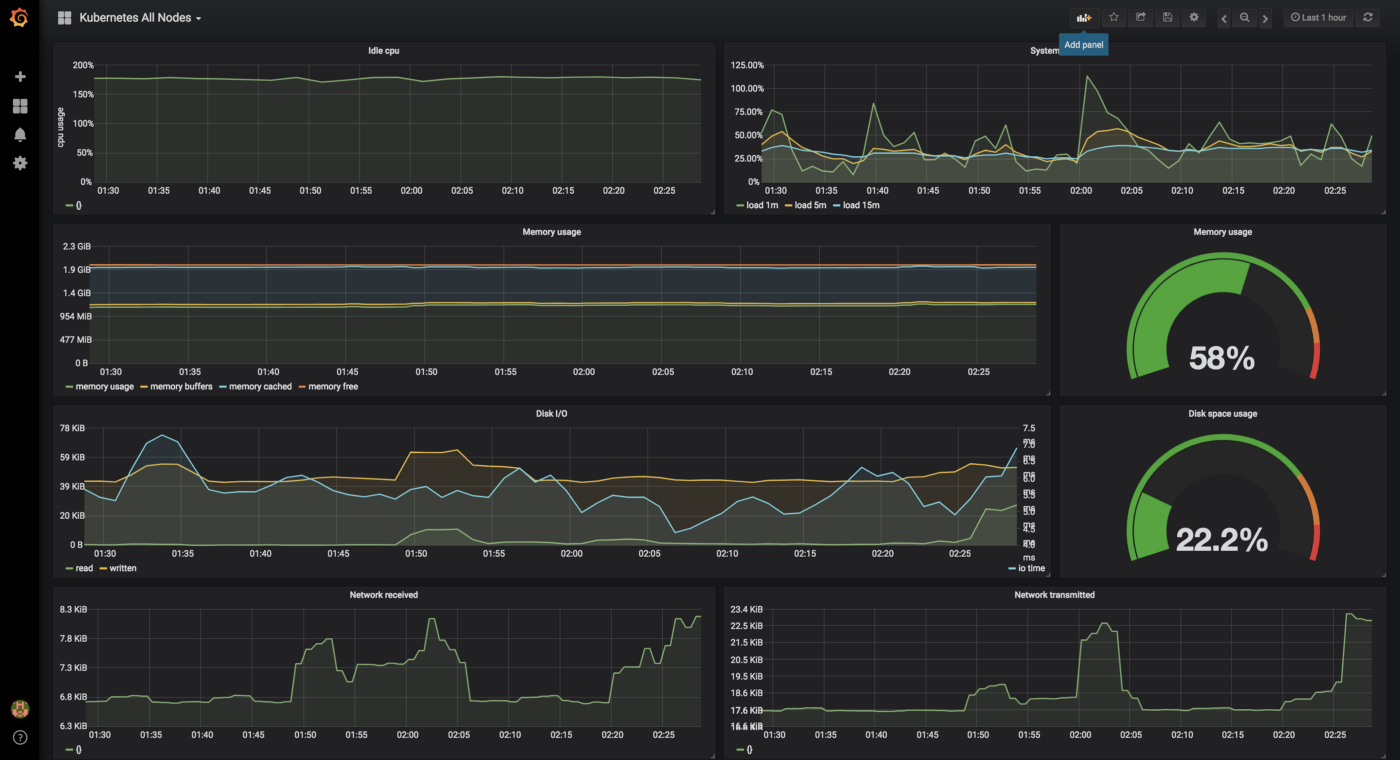Toggle the load 1m legend series
The height and width of the screenshot is (760, 1400).
click(x=757, y=205)
